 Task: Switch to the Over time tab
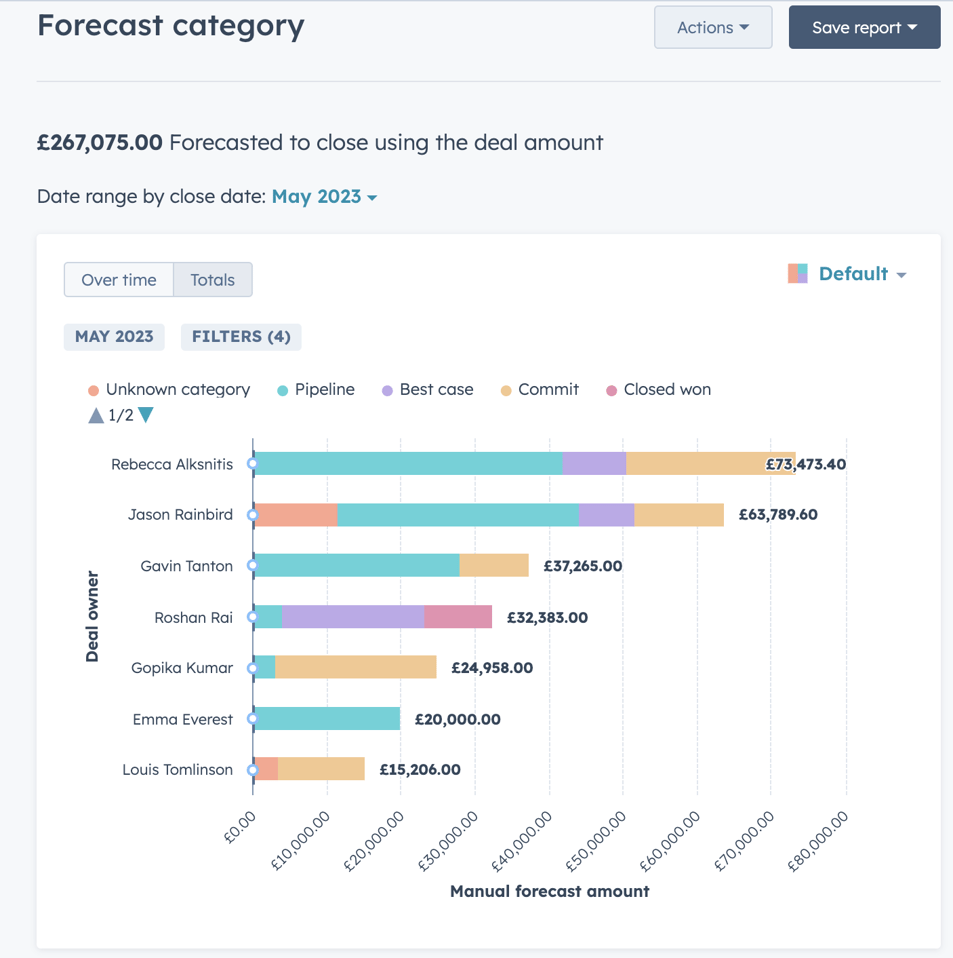[118, 280]
